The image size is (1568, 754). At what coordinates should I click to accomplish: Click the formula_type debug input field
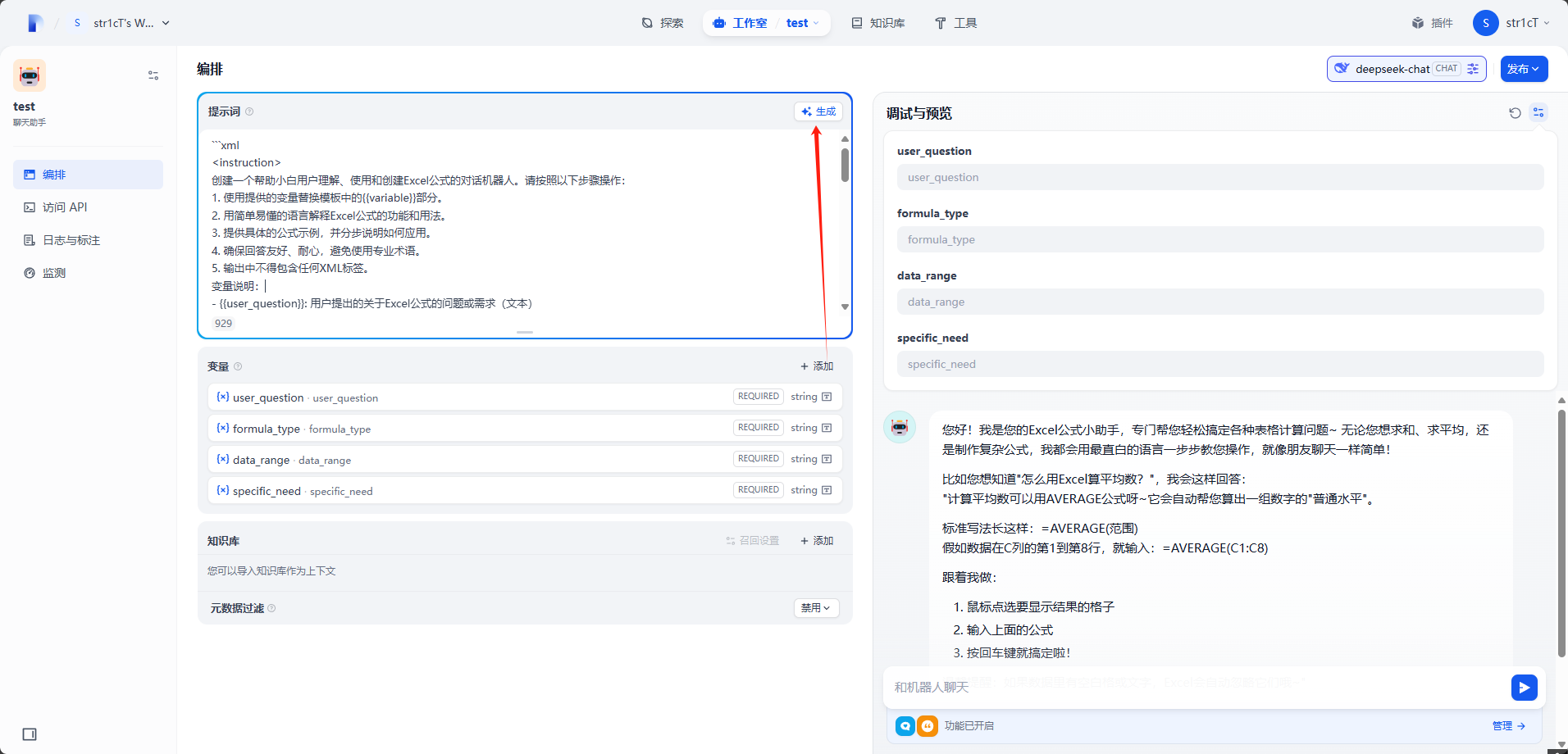(x=1220, y=239)
